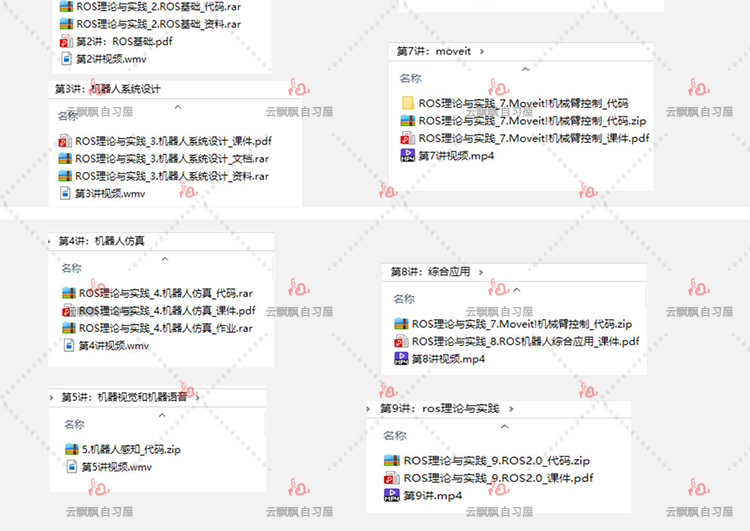Image resolution: width=750 pixels, height=531 pixels.
Task: Click the 名称 column header in 第5讲 folder
Action: [x=75, y=424]
